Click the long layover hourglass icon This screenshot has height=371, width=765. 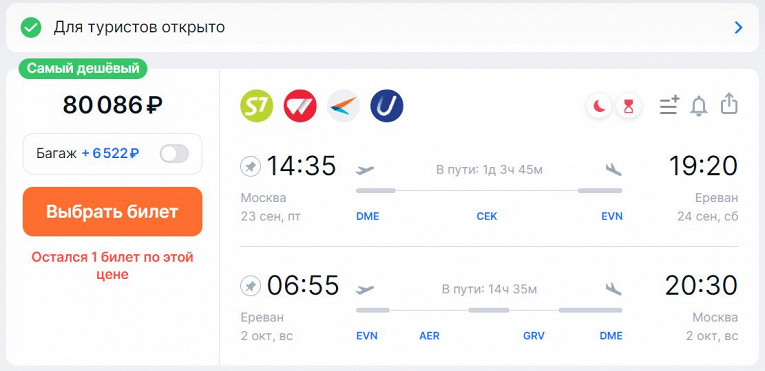coord(628,106)
